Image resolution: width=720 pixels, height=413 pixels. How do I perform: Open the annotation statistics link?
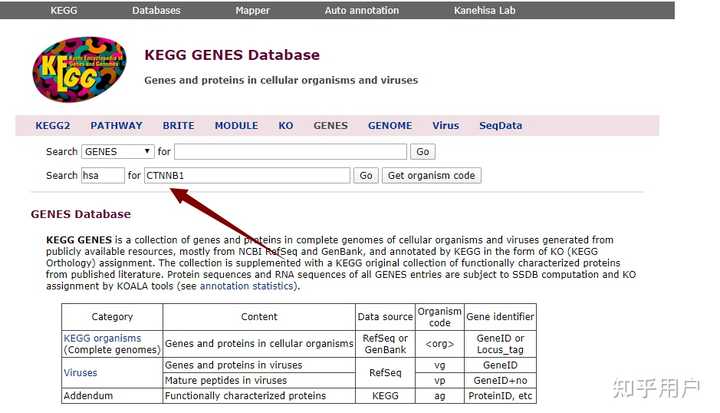247,286
